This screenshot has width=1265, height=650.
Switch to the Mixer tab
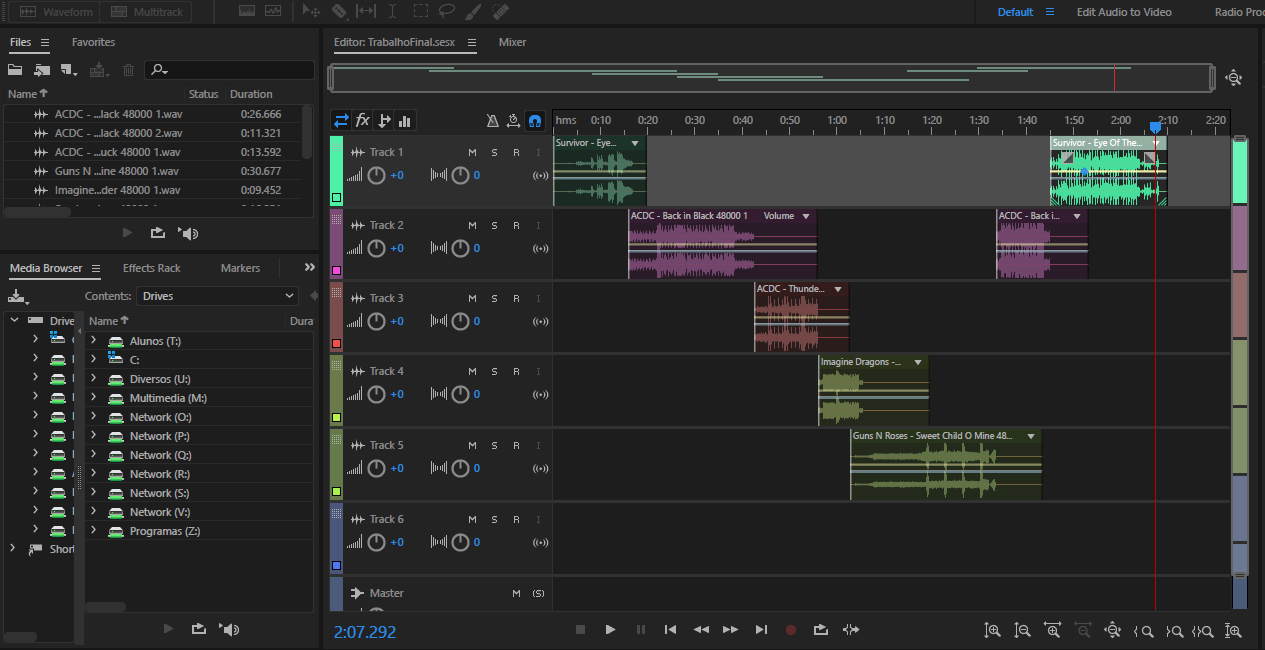click(x=512, y=42)
